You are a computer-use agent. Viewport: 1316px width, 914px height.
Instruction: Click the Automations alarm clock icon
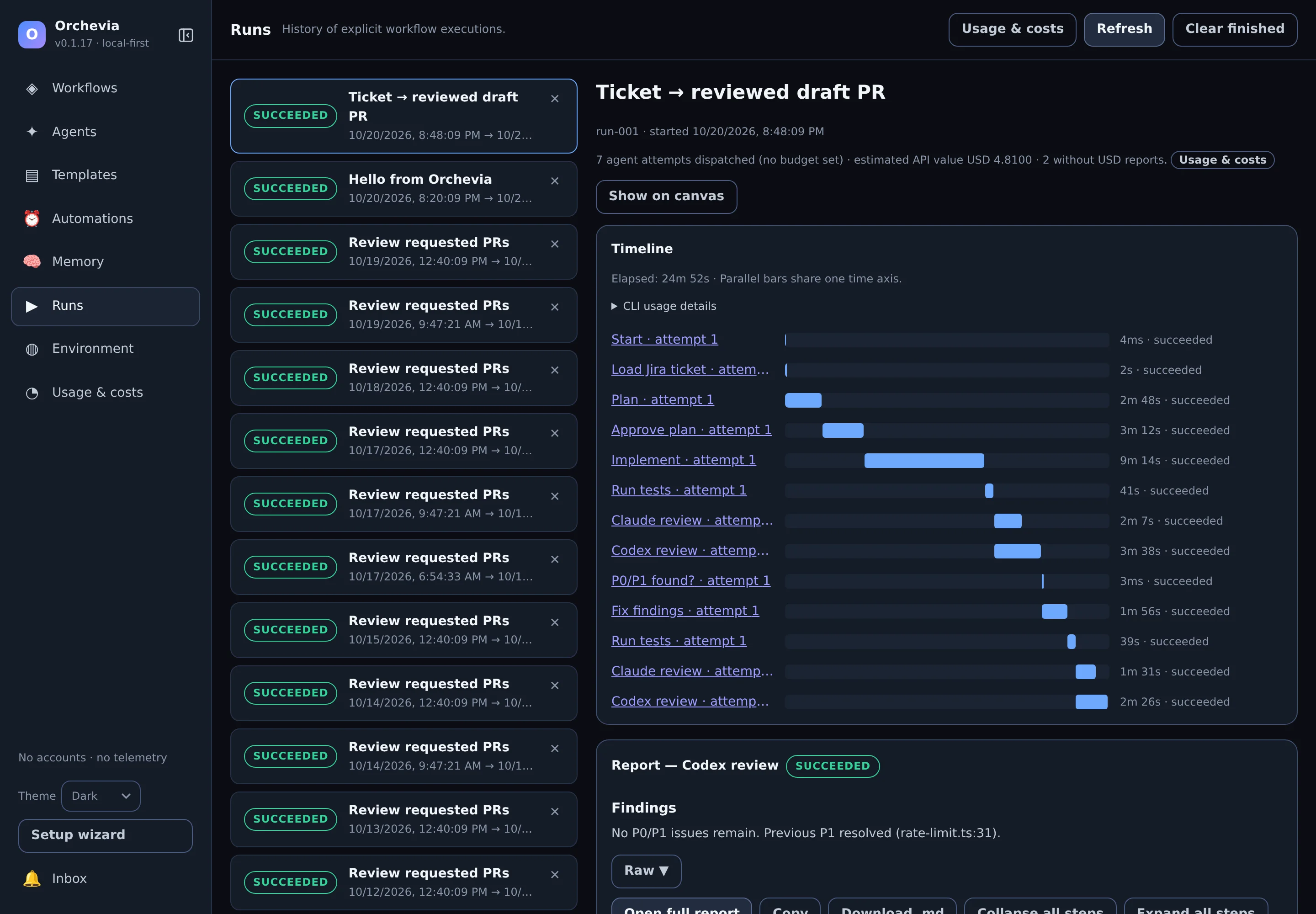(x=32, y=219)
